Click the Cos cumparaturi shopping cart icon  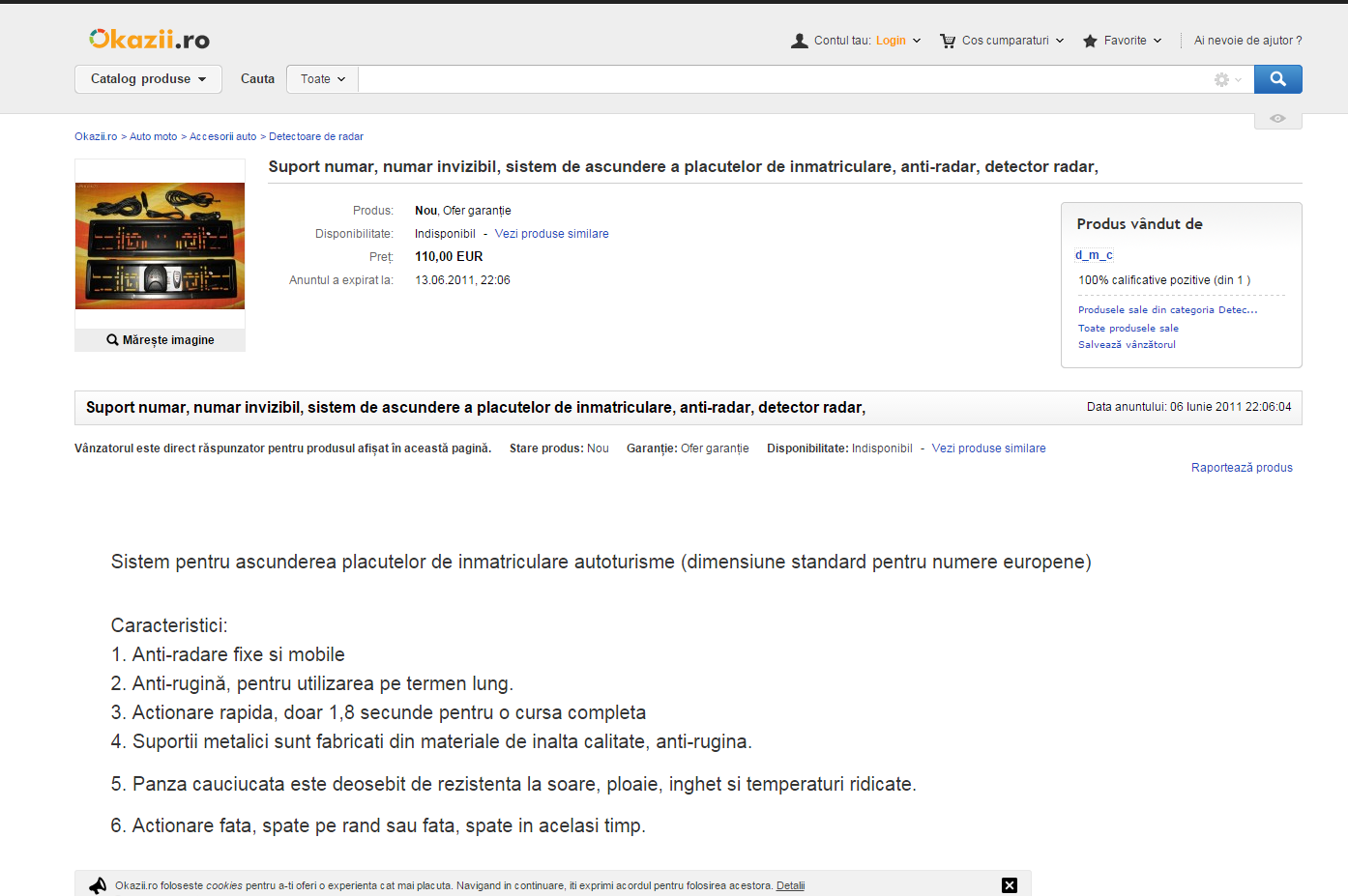pos(947,40)
